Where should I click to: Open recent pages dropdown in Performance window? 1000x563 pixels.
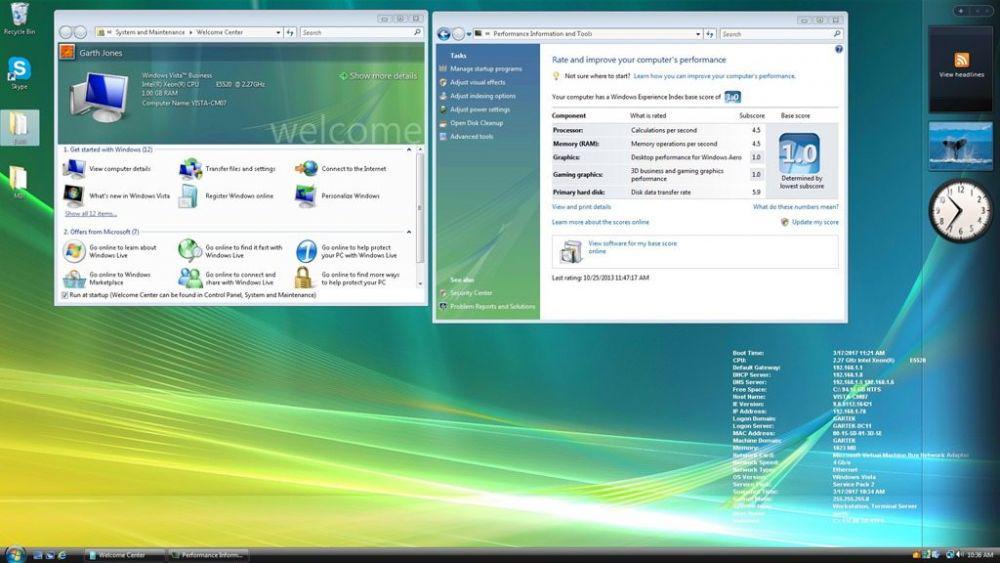pos(469,34)
